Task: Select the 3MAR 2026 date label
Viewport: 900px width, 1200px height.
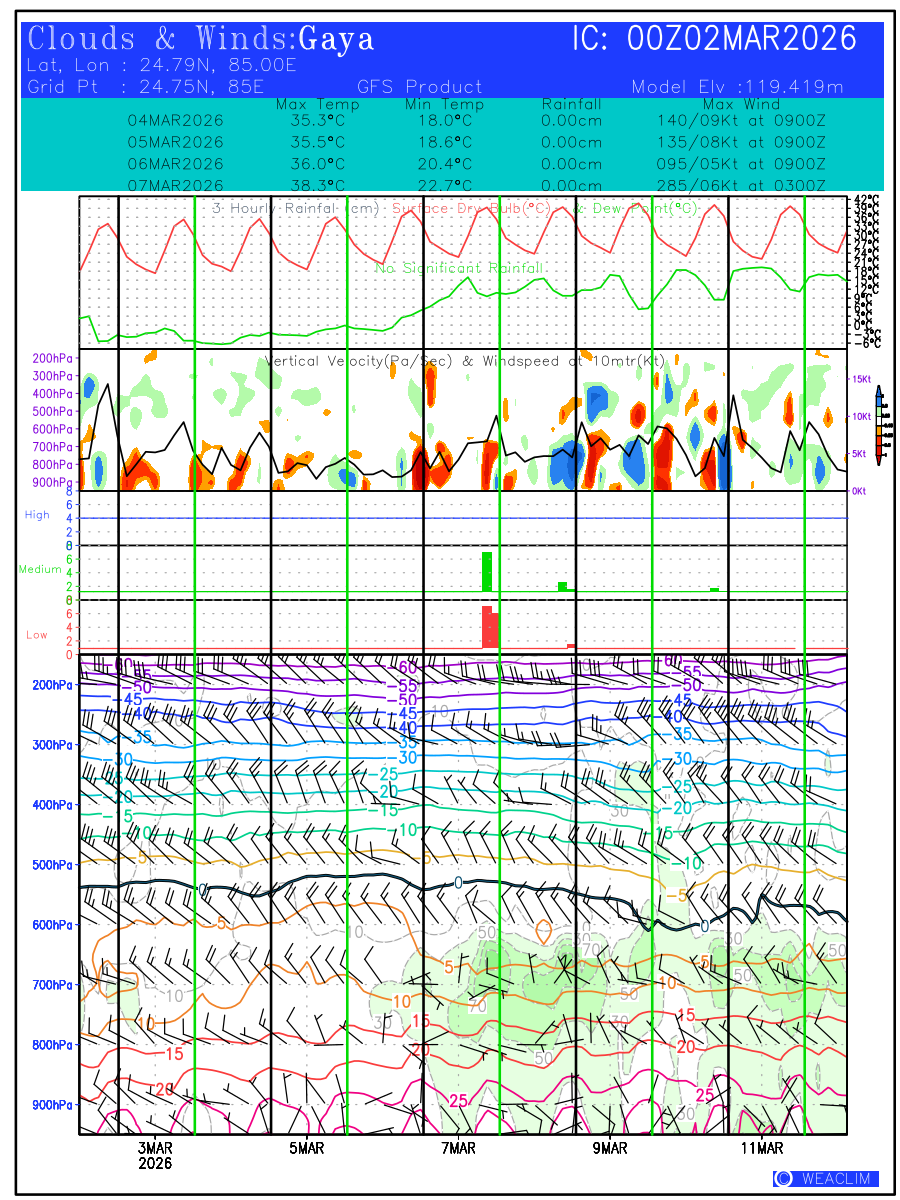Action: [155, 1156]
